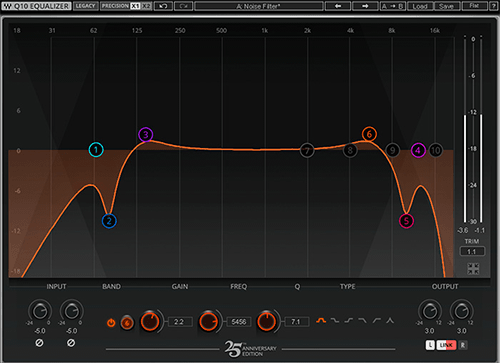Click the expand graph view icon
500x363 pixels.
(473, 269)
